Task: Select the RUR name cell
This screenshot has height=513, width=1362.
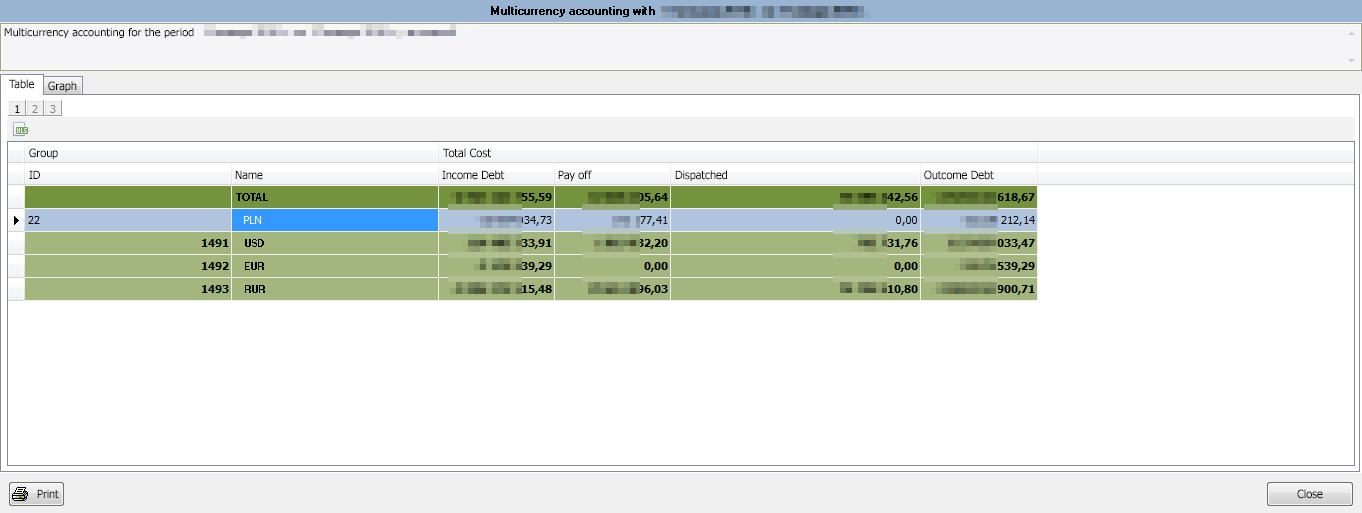Action: [x=335, y=289]
